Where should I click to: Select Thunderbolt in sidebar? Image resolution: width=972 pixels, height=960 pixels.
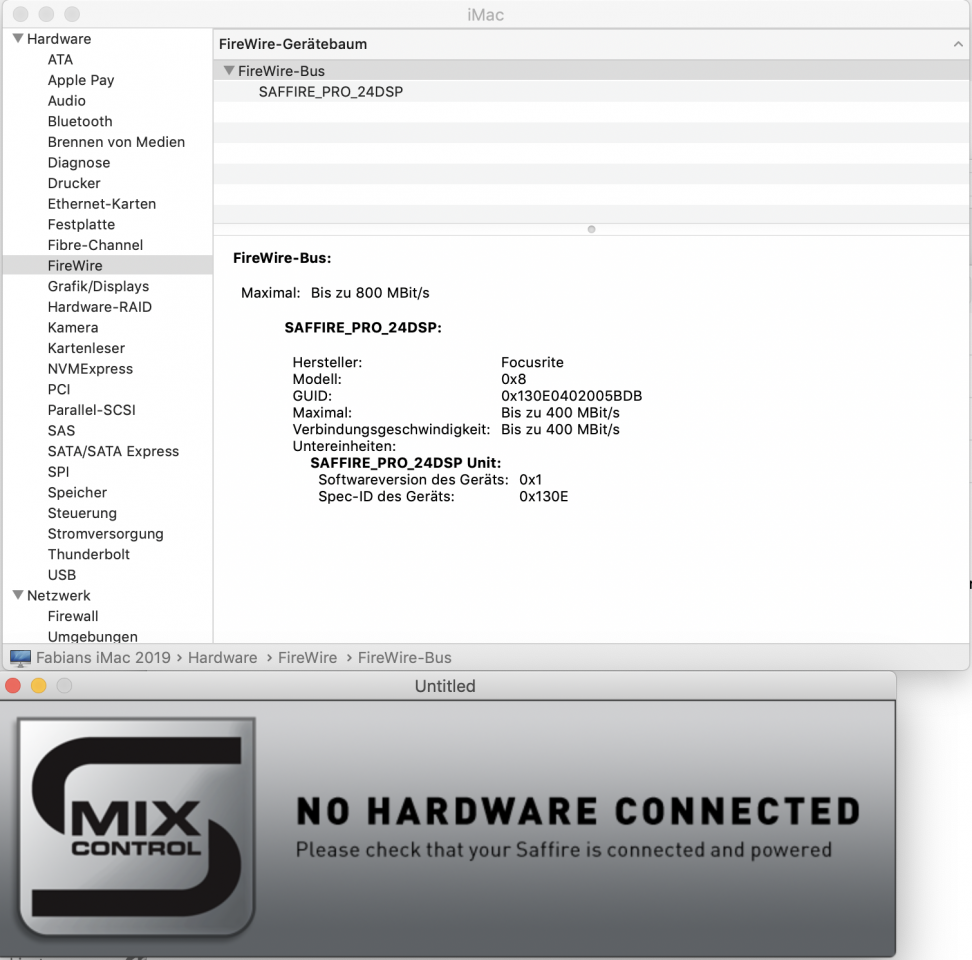click(x=89, y=554)
